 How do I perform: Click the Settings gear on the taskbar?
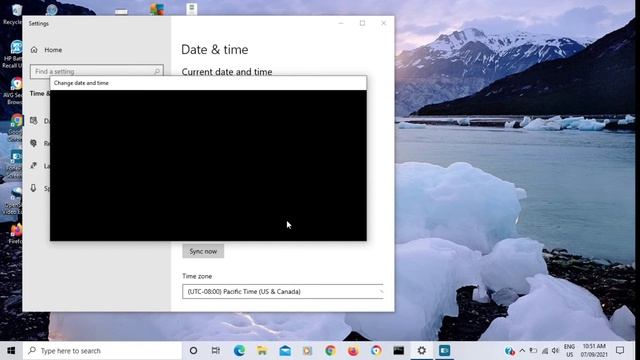point(422,351)
